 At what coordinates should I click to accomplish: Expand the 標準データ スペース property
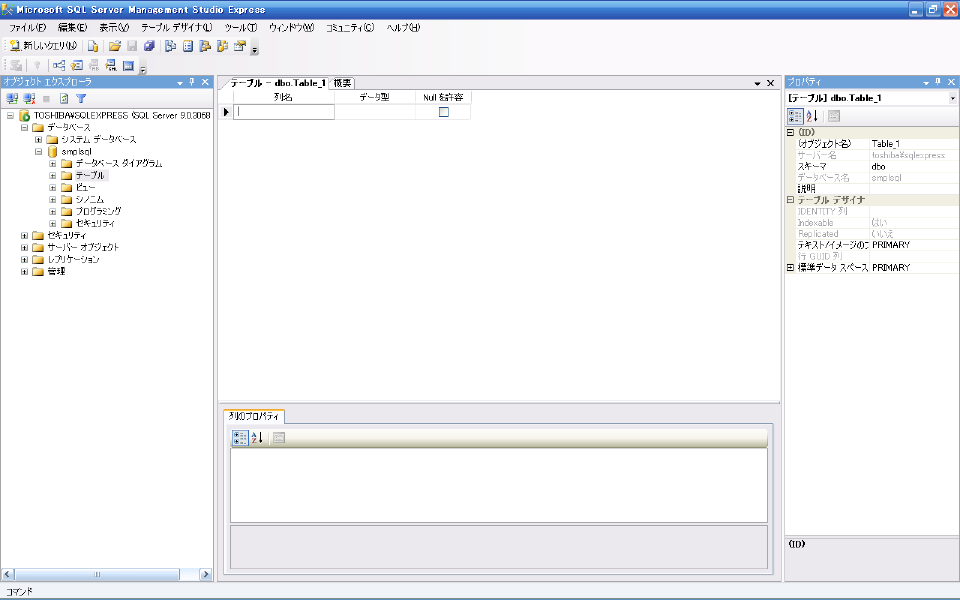tap(790, 268)
